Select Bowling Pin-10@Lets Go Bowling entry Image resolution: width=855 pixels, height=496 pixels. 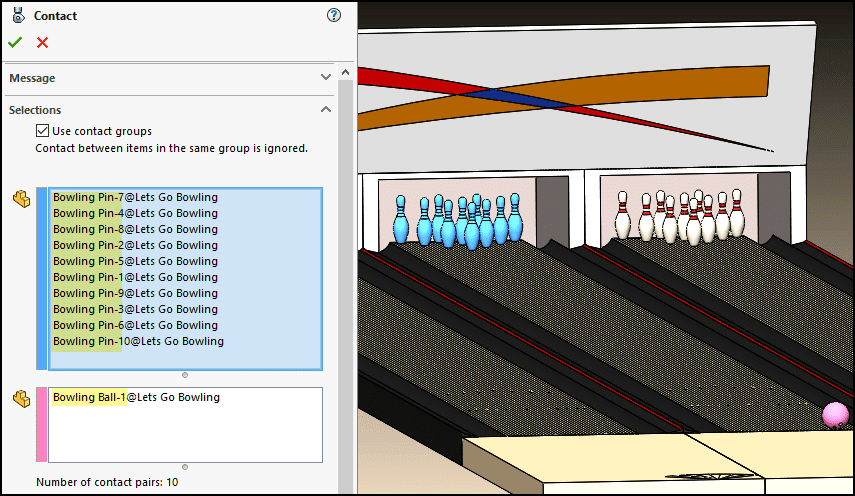[139, 341]
